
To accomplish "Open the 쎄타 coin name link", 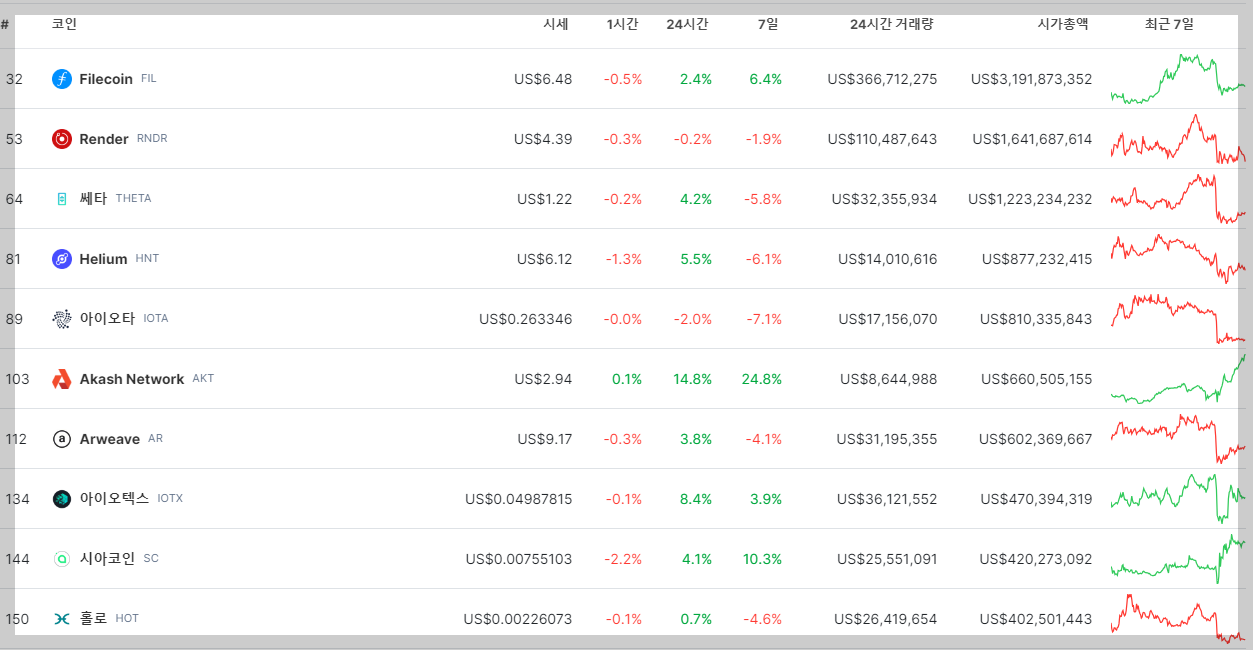I will coord(94,199).
